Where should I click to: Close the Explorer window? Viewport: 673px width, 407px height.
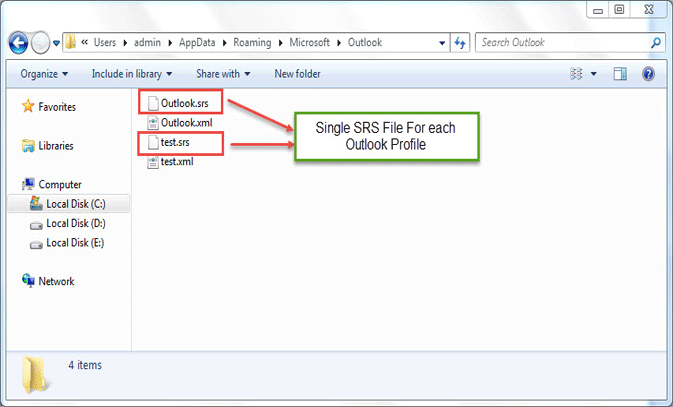649,9
